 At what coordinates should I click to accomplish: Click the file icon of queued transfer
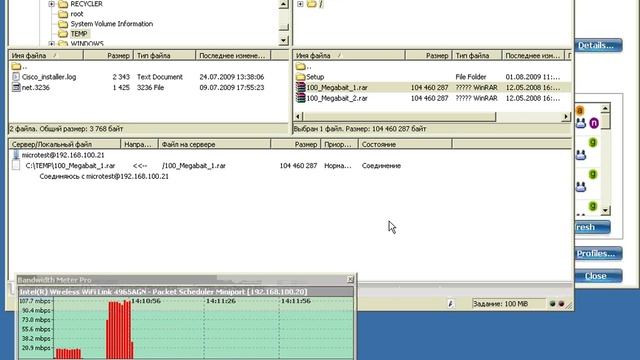[16, 165]
